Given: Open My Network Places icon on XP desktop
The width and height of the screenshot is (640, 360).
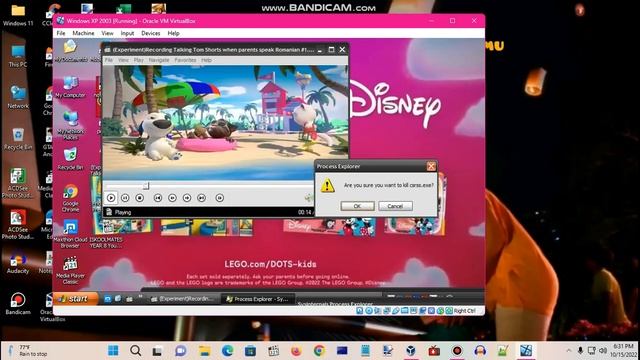Looking at the screenshot, I should 71,125.
